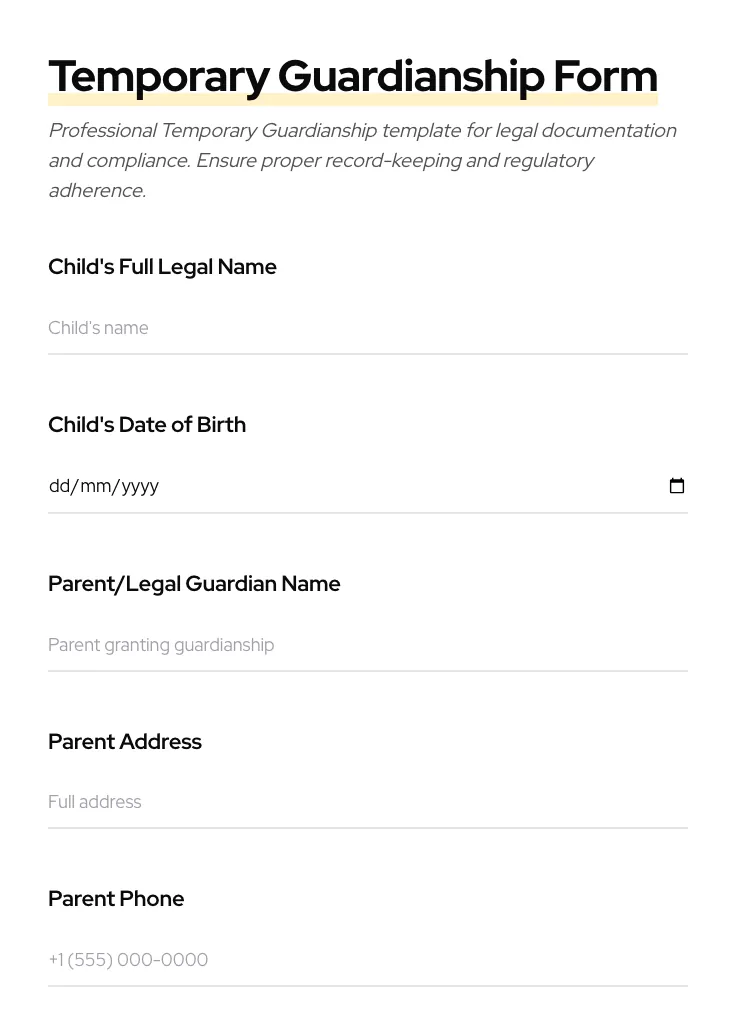Viewport: 736px width, 1024px height.
Task: Click the Child's Date of Birth label
Action: 147,424
